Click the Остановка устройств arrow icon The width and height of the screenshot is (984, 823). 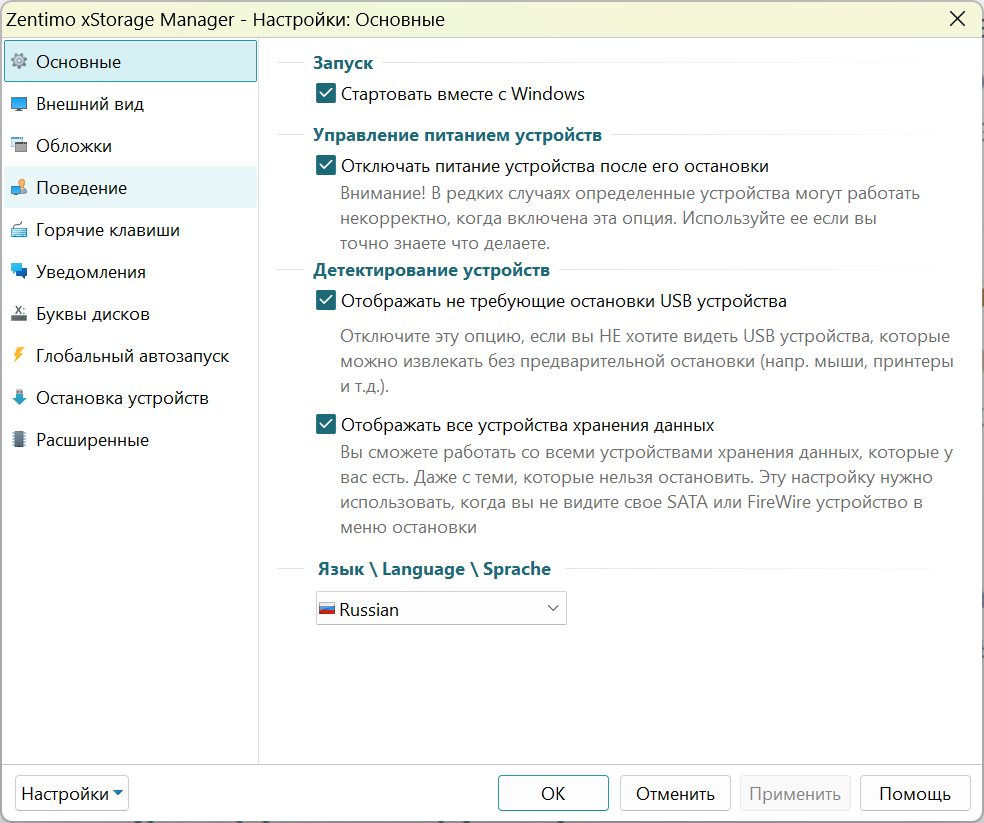pyautogui.click(x=19, y=397)
